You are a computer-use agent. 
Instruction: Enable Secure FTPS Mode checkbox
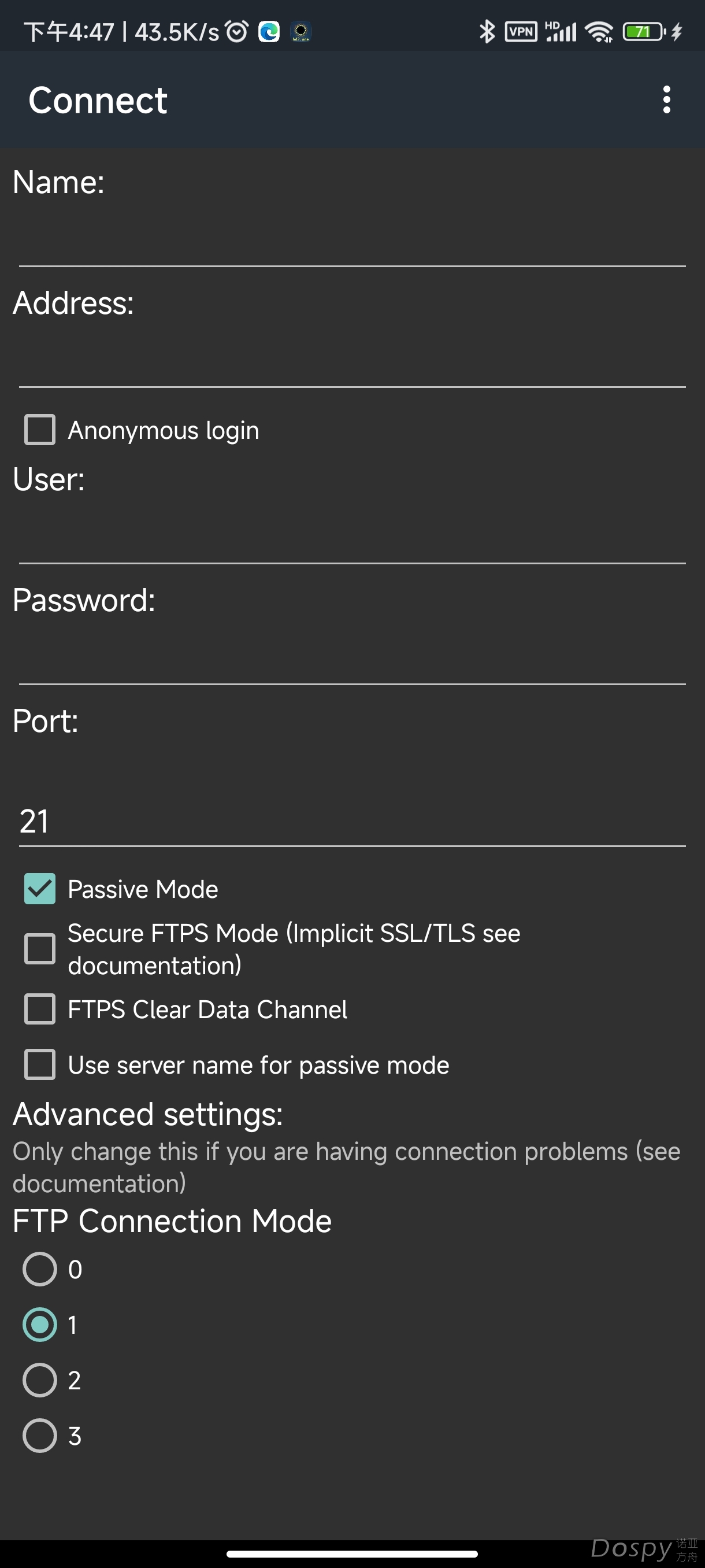[40, 949]
